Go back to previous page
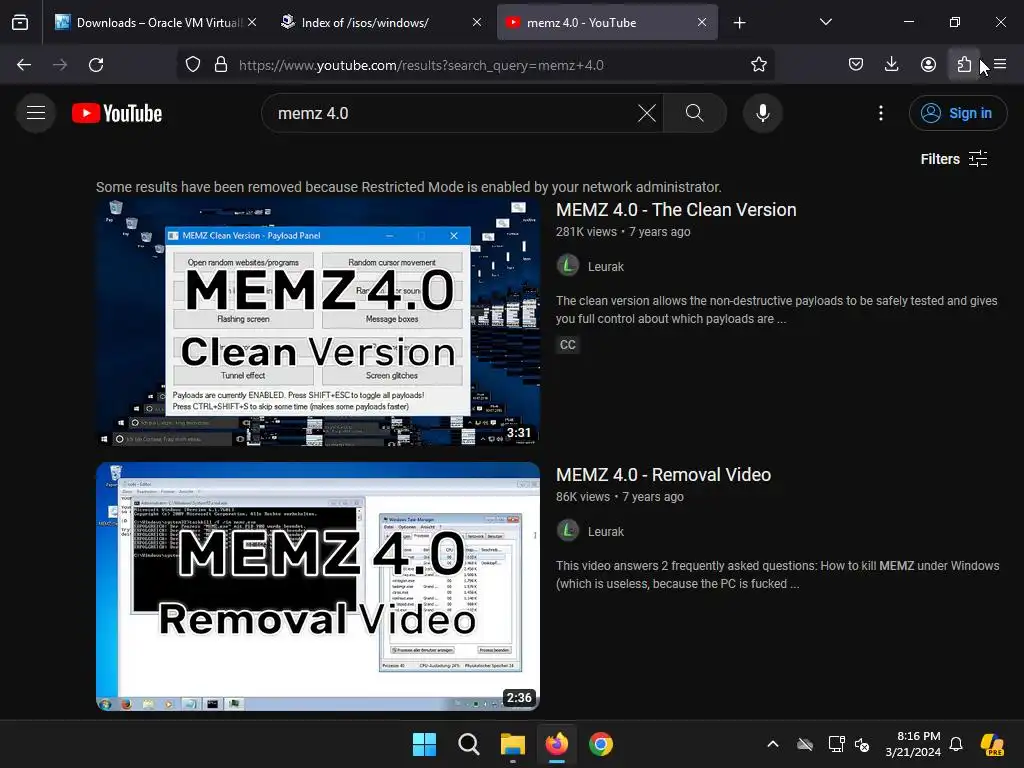 coord(24,65)
